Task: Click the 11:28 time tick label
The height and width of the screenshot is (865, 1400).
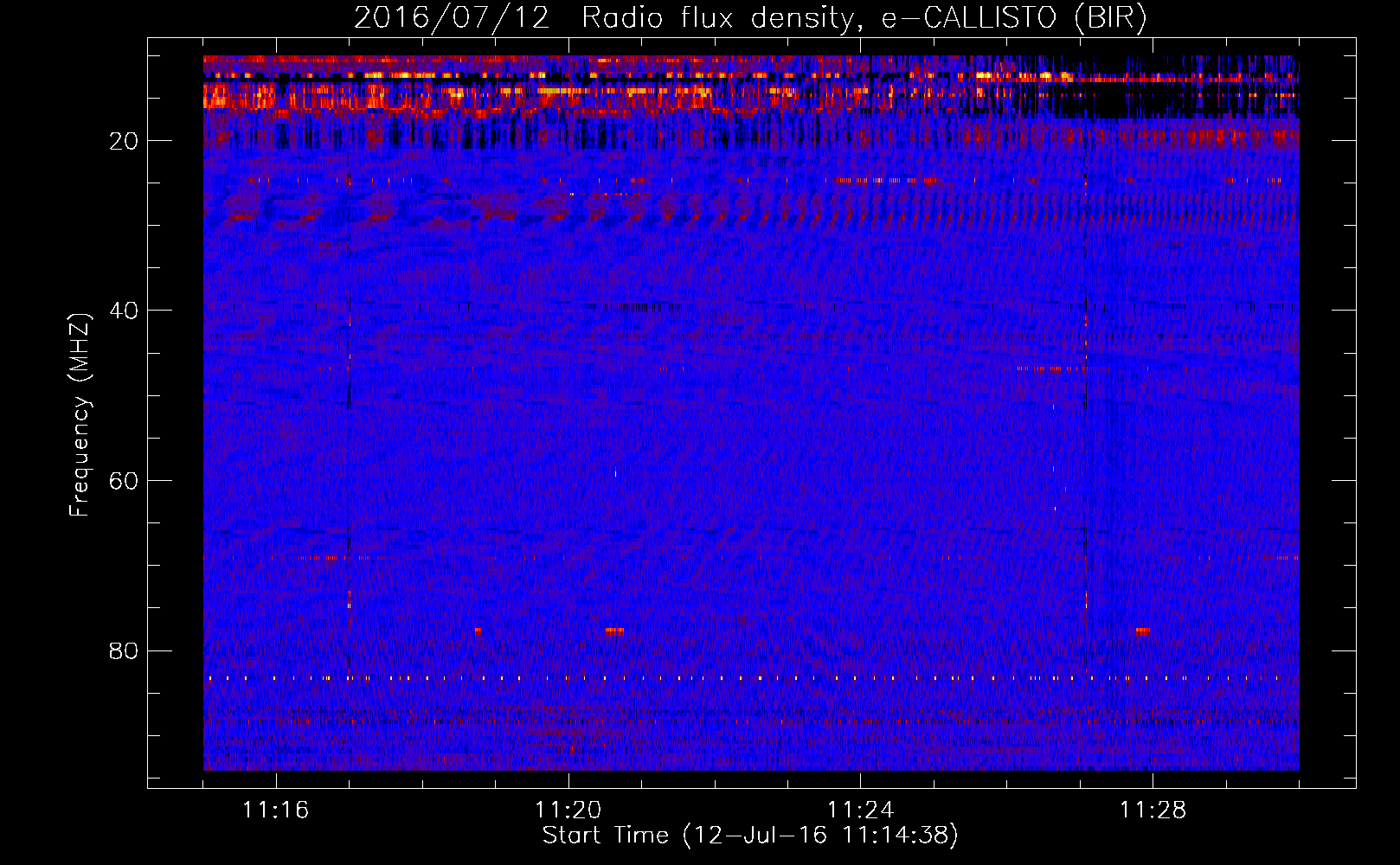Action: pos(1153,811)
